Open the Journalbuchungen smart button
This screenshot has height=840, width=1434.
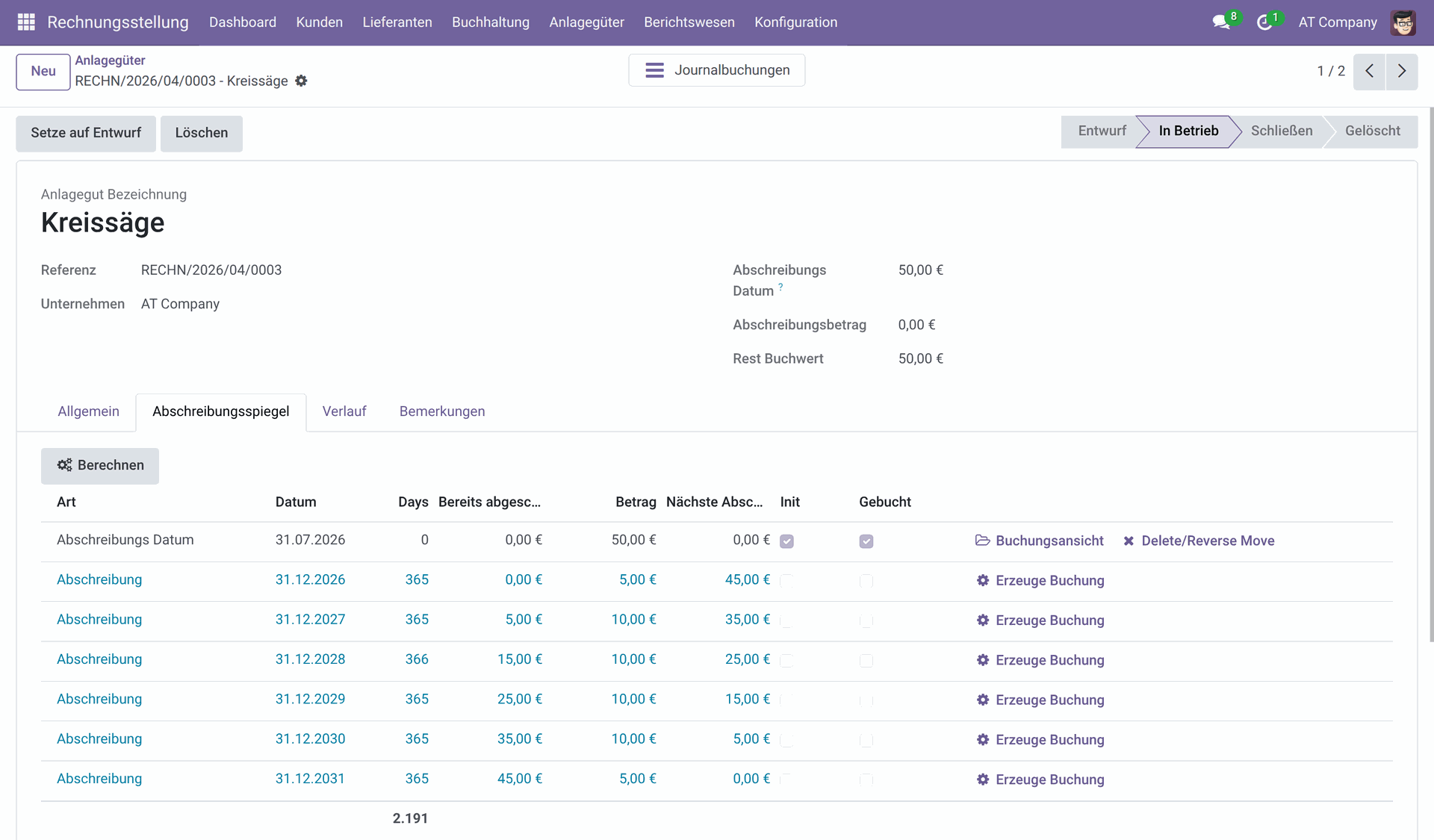tap(716, 70)
